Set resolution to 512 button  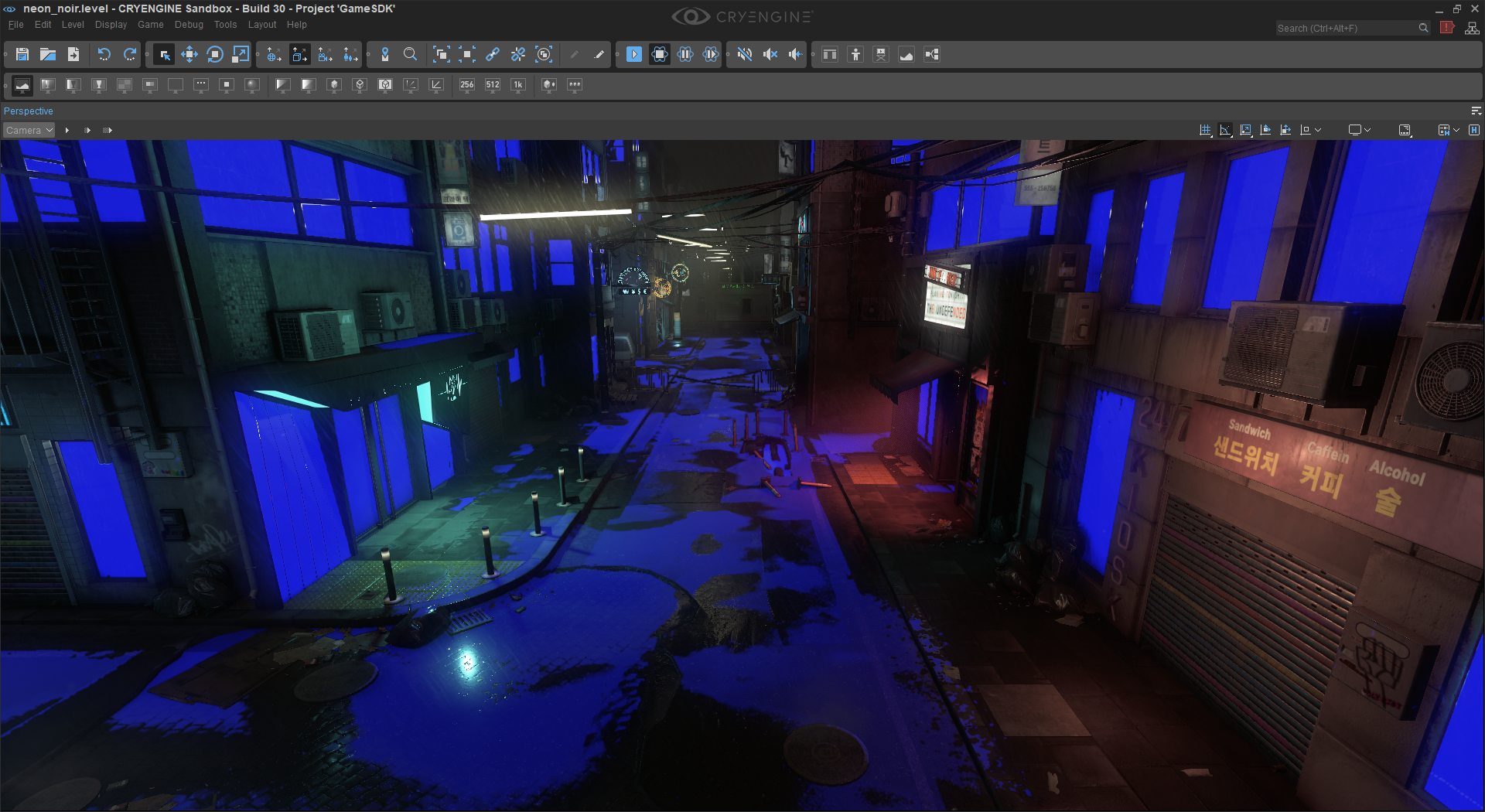pyautogui.click(x=493, y=85)
